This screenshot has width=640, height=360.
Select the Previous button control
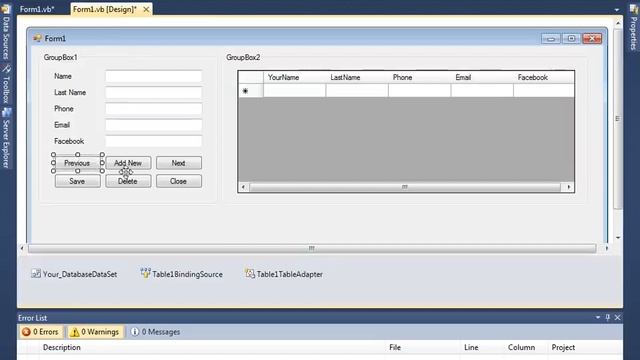78,163
